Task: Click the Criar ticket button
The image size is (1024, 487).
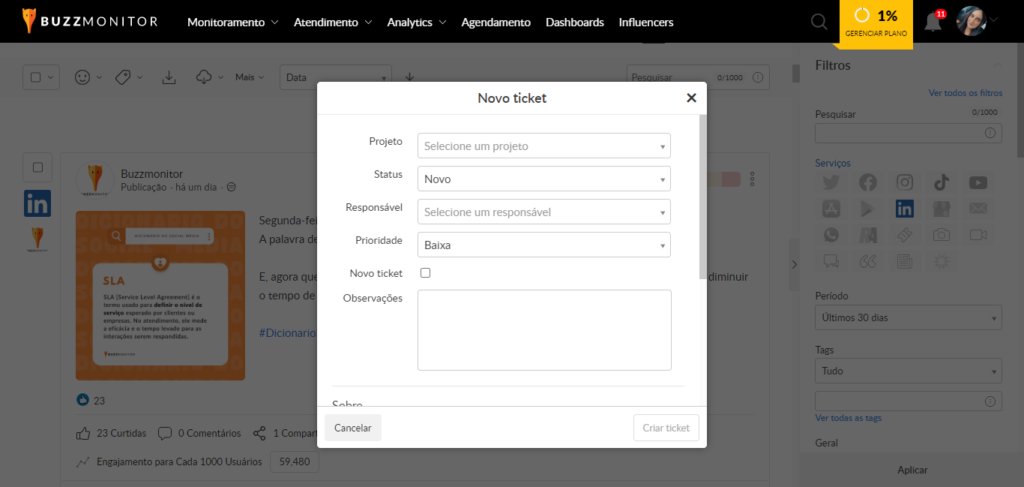Action: click(x=666, y=428)
